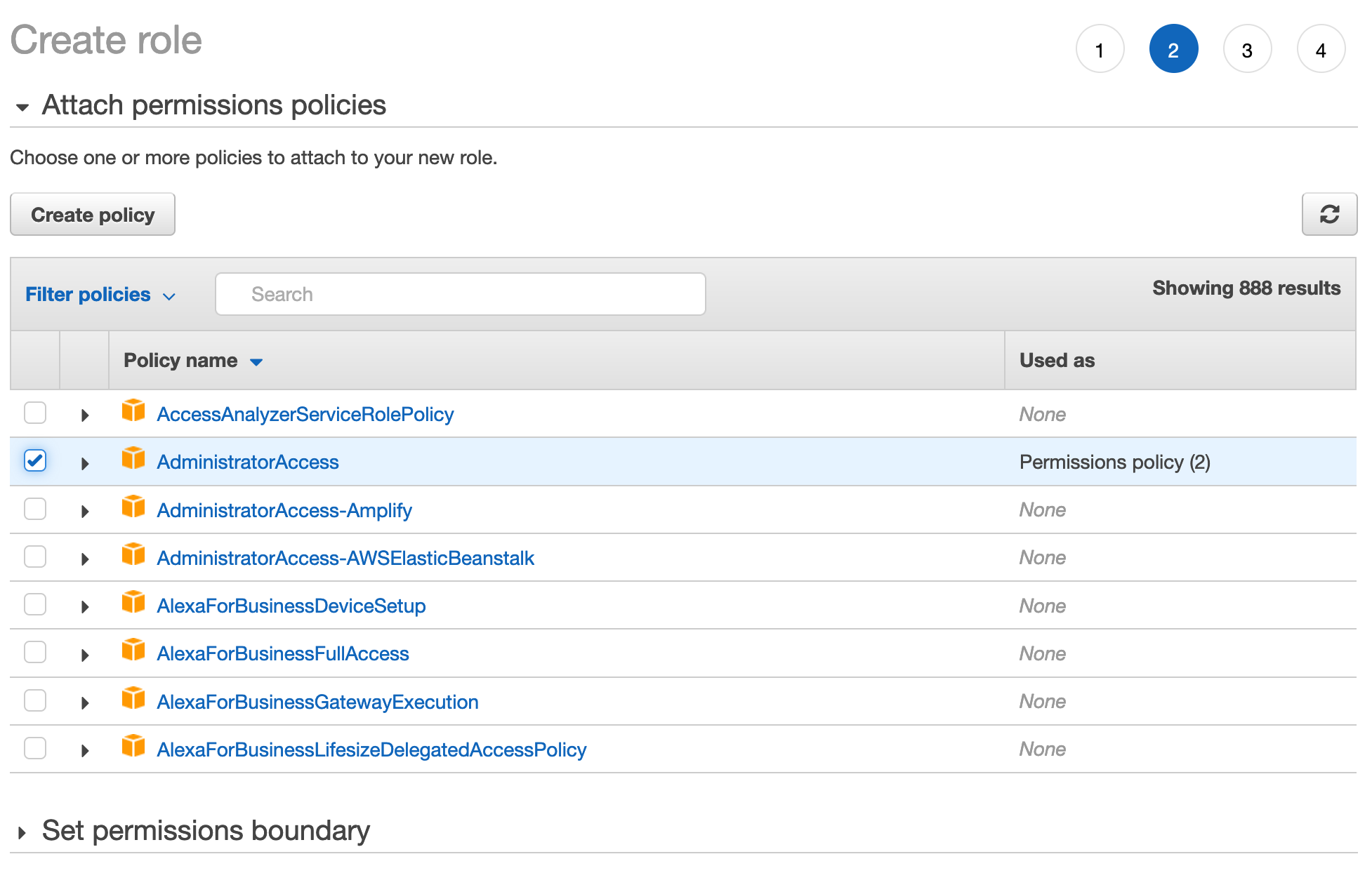The image size is (1372, 873).
Task: Click the policy Search input field
Action: (x=461, y=295)
